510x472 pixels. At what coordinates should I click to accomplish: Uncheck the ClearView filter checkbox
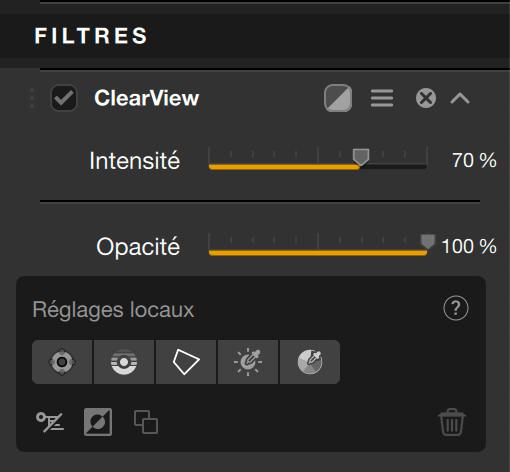click(x=64, y=98)
